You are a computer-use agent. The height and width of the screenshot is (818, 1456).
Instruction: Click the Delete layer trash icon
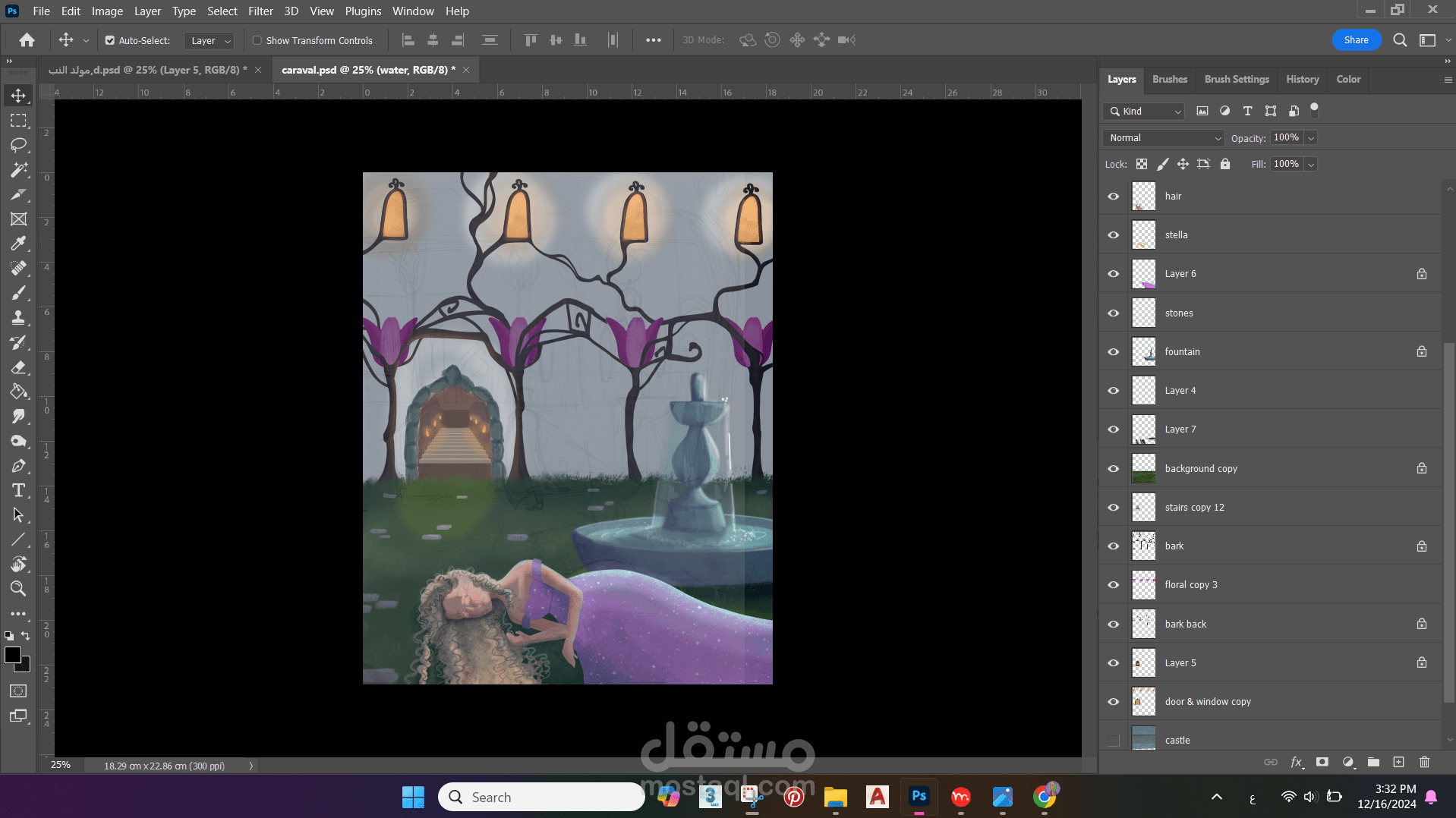point(1424,762)
